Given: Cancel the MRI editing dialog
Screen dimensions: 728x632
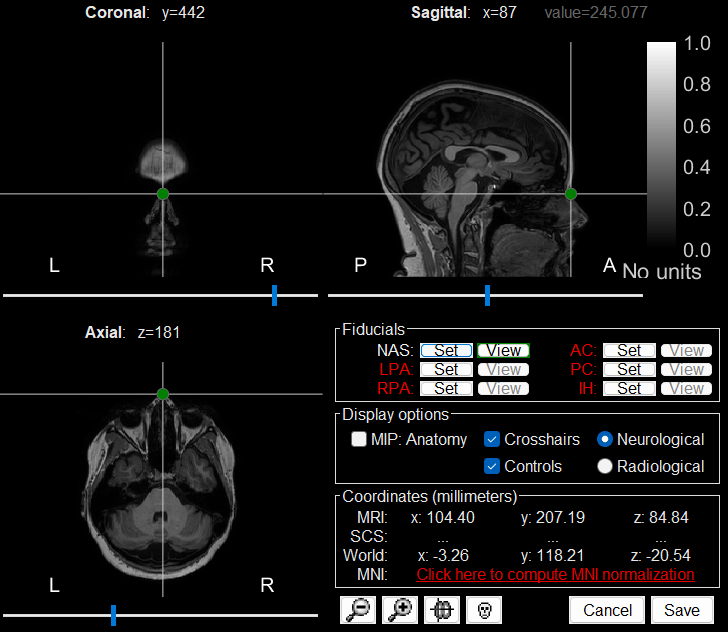Looking at the screenshot, I should tap(607, 610).
